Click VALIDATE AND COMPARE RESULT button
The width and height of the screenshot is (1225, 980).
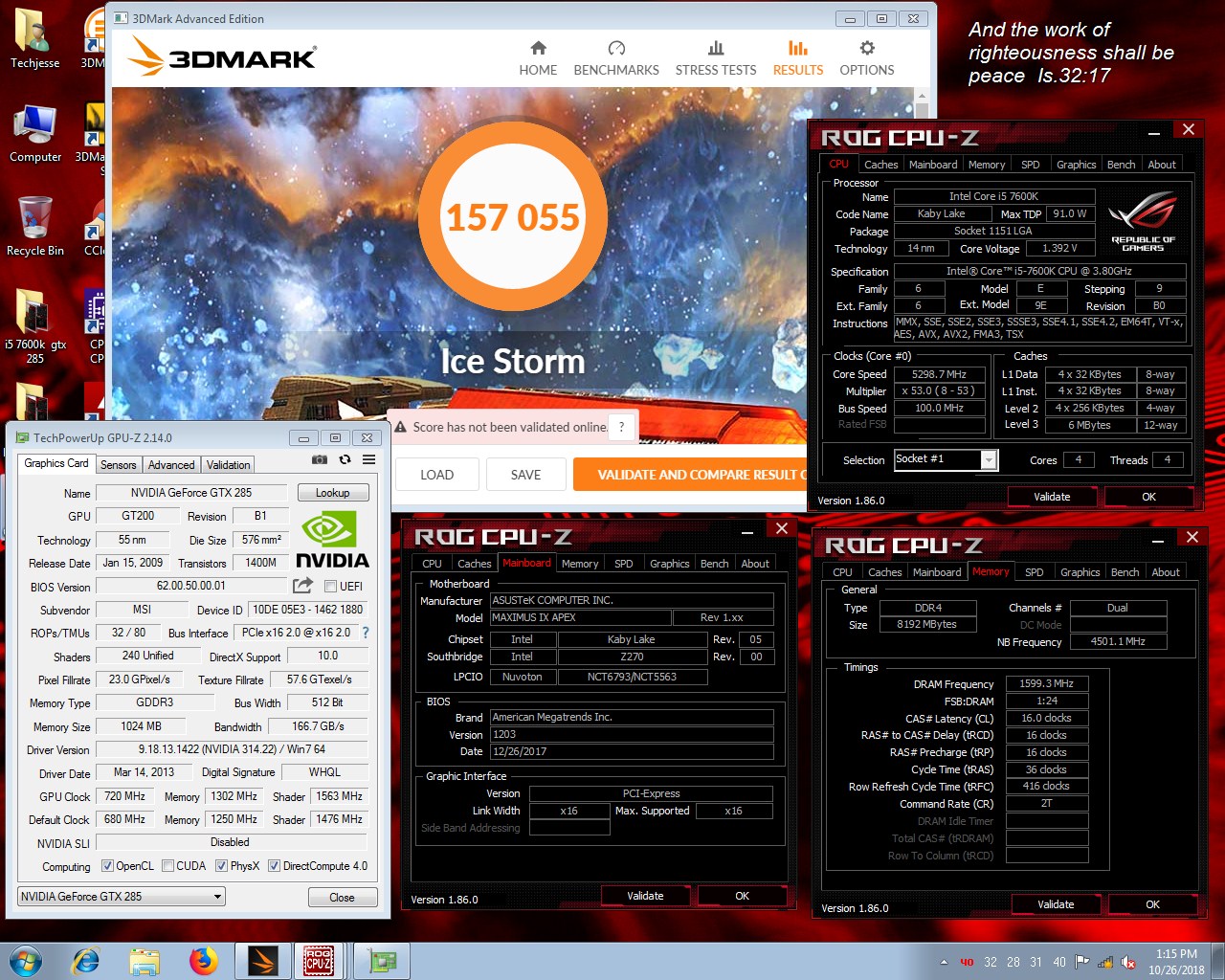pyautogui.click(x=690, y=475)
